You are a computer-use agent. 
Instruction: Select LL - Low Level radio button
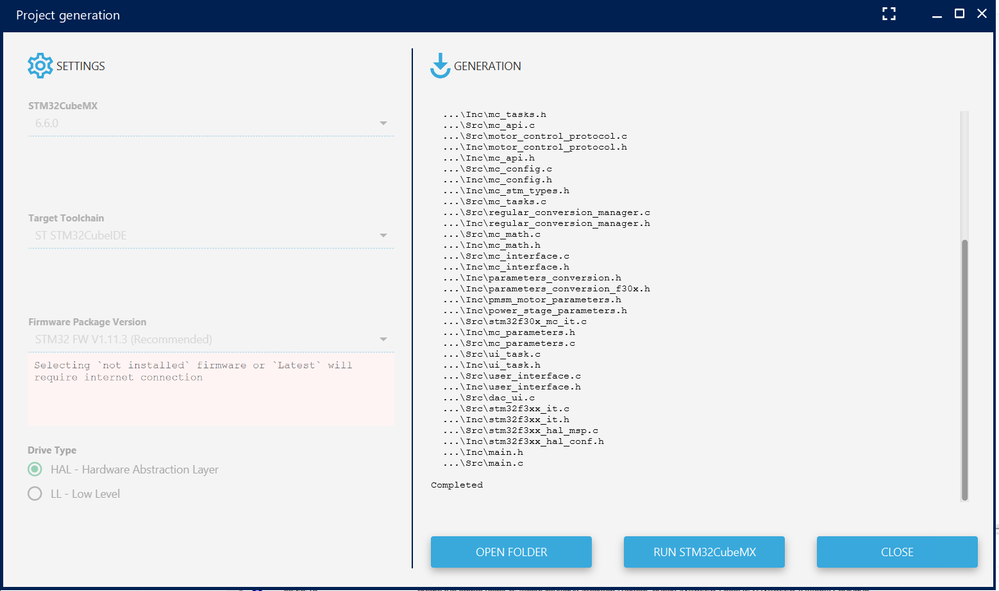(35, 494)
